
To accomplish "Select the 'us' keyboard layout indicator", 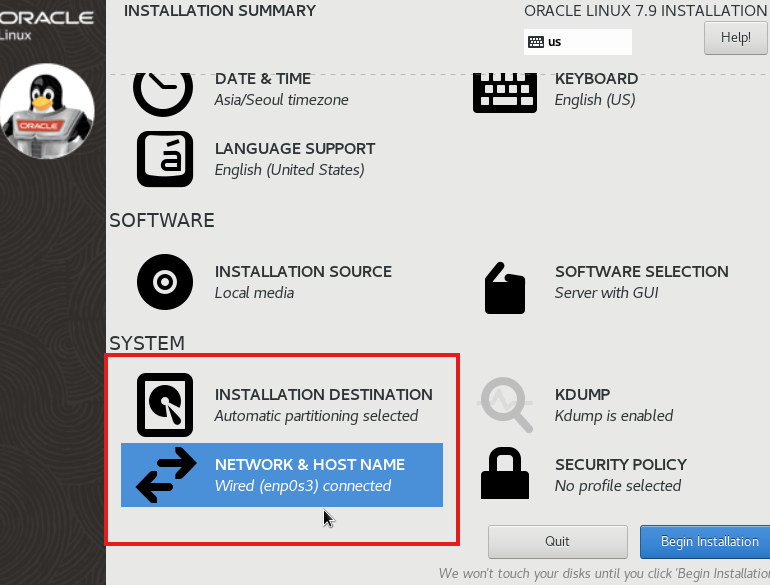I will 578,42.
